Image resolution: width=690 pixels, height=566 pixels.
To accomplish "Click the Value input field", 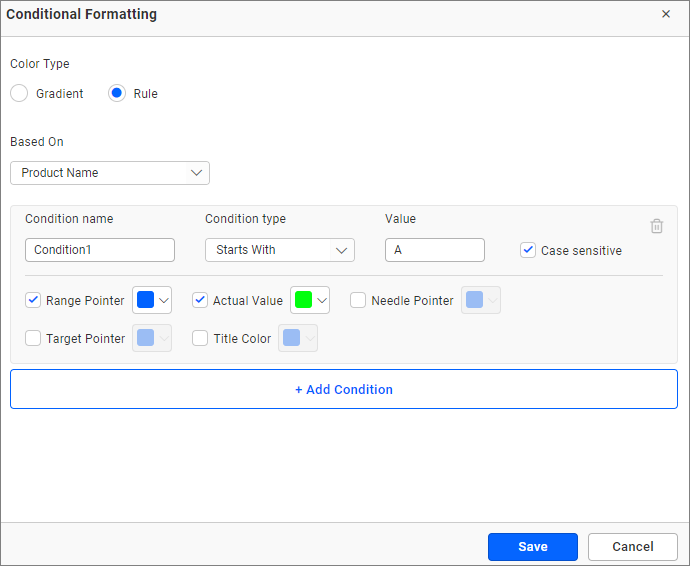I will tap(434, 250).
